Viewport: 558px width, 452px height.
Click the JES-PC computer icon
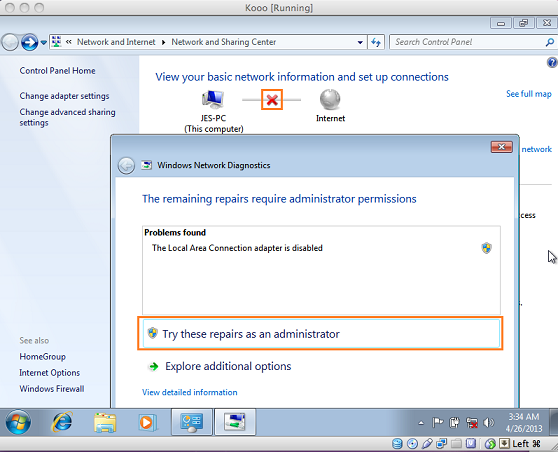click(x=213, y=99)
